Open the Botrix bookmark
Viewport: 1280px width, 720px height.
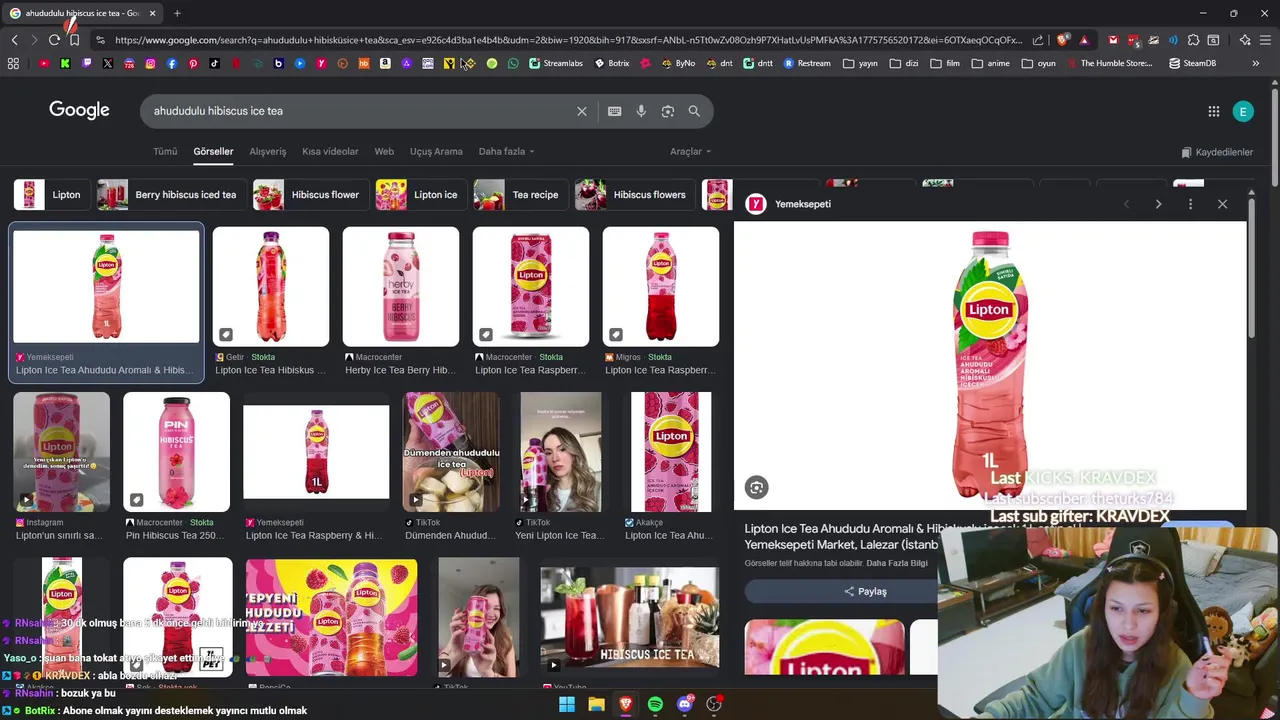[612, 63]
